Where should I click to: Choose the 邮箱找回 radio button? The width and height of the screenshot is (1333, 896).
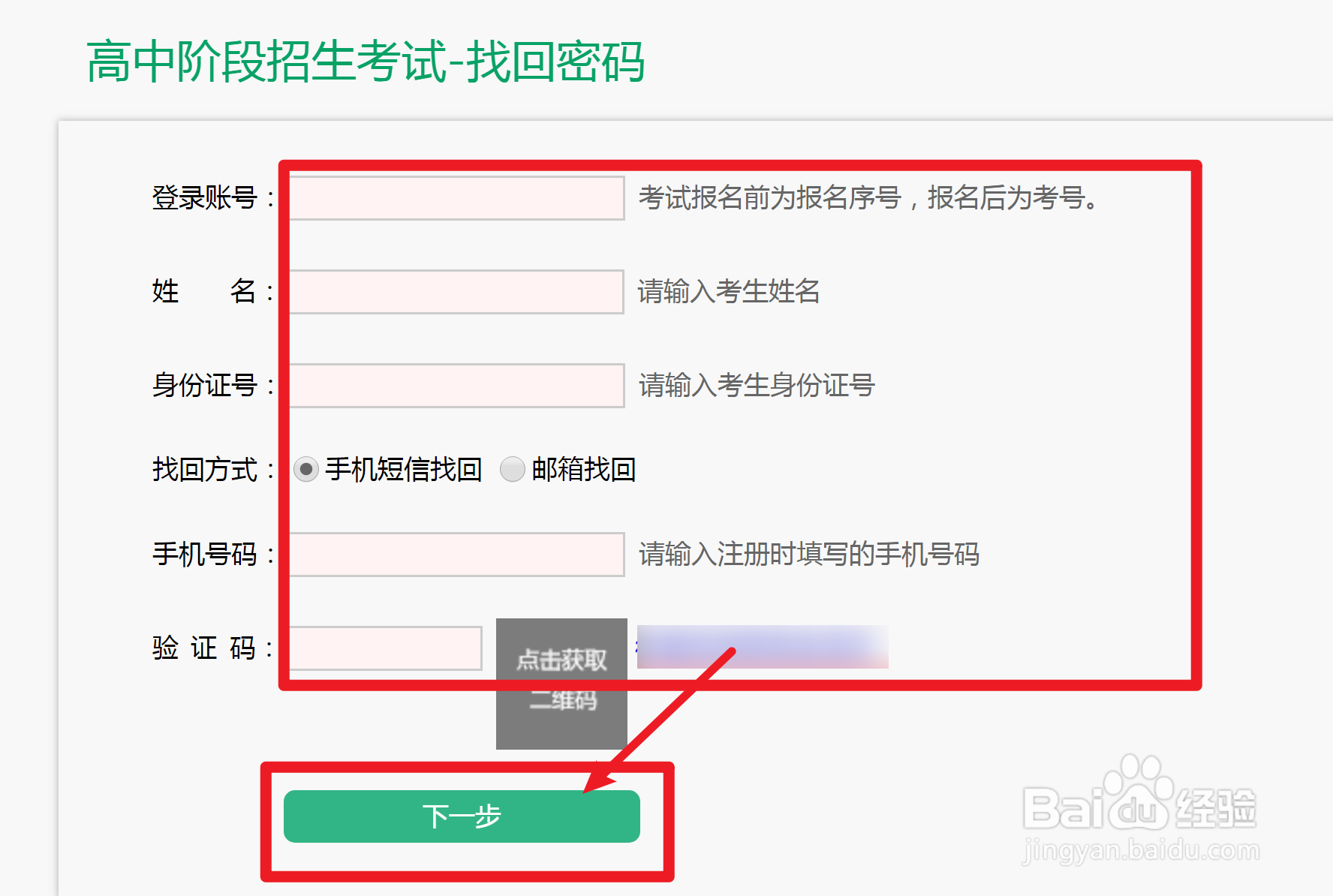[513, 470]
